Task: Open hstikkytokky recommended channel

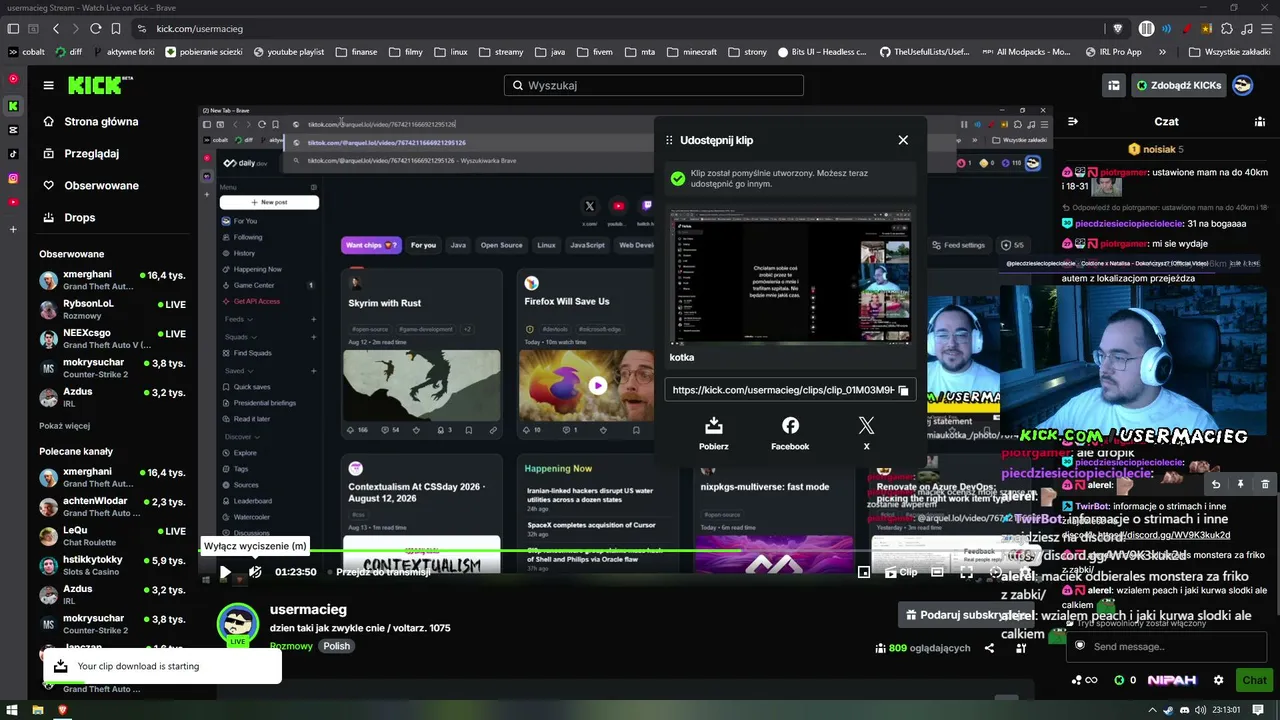Action: [113, 566]
